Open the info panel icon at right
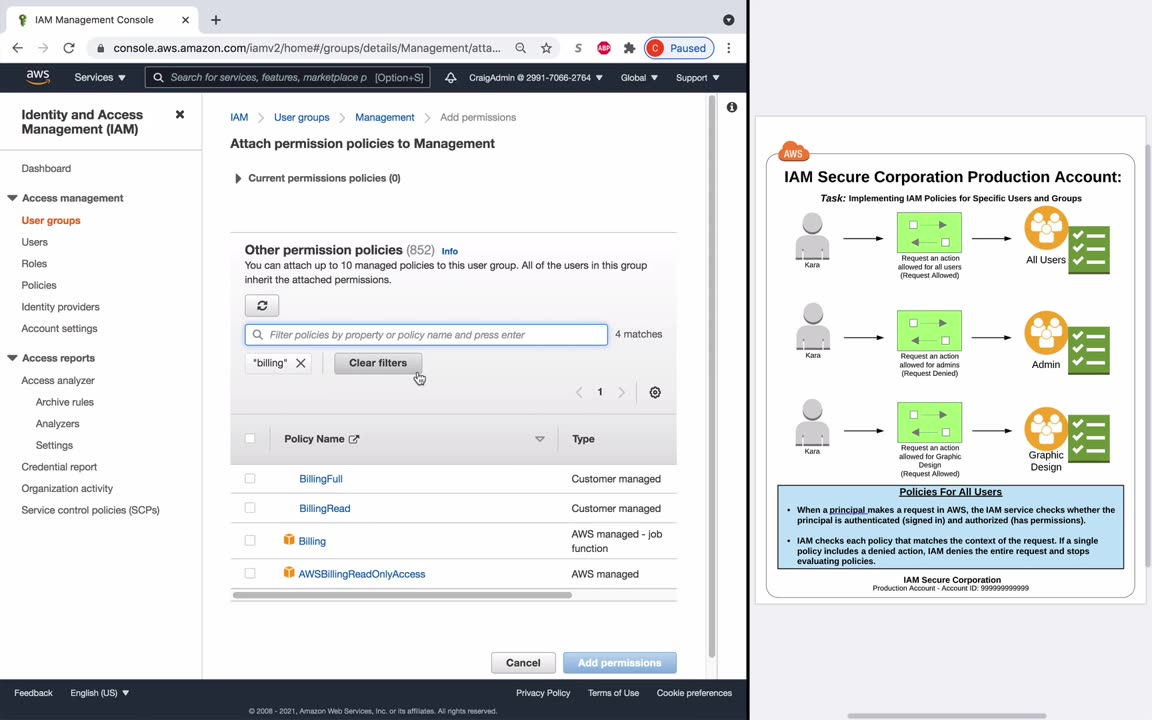The image size is (1152, 720). pyautogui.click(x=732, y=107)
